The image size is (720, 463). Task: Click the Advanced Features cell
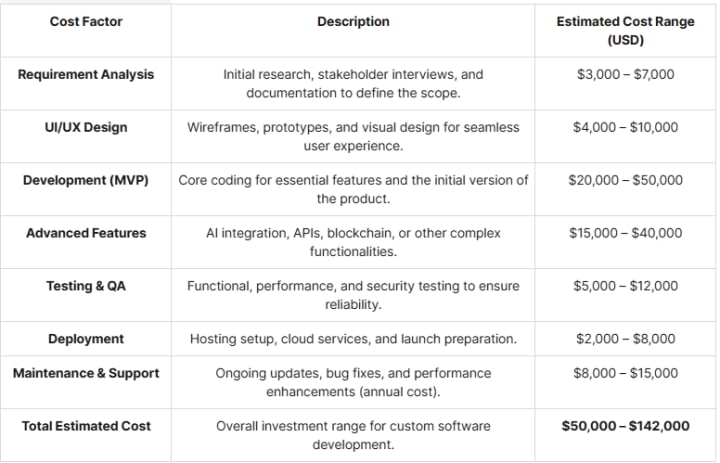[x=85, y=233]
